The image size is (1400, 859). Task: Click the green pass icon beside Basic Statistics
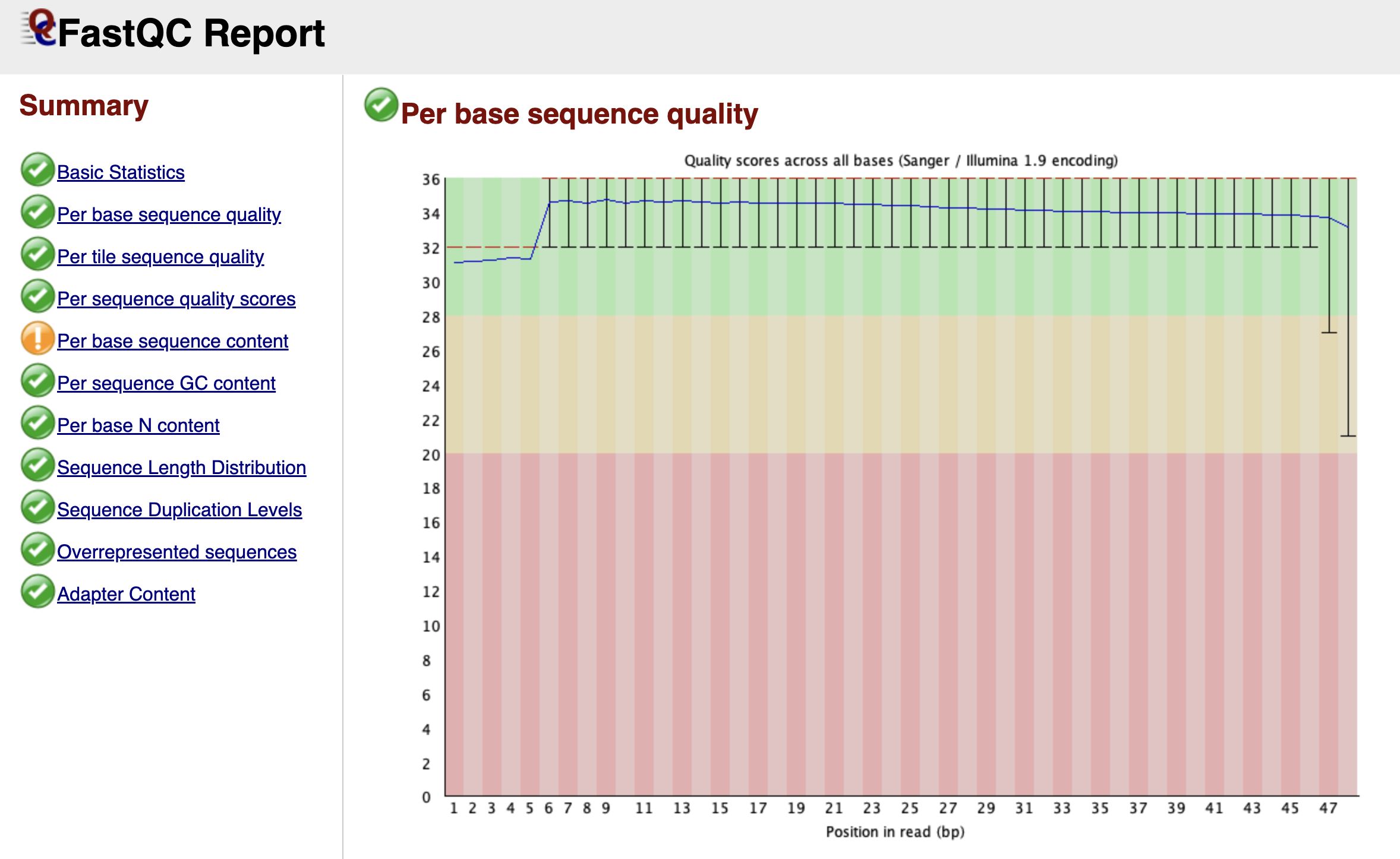37,170
